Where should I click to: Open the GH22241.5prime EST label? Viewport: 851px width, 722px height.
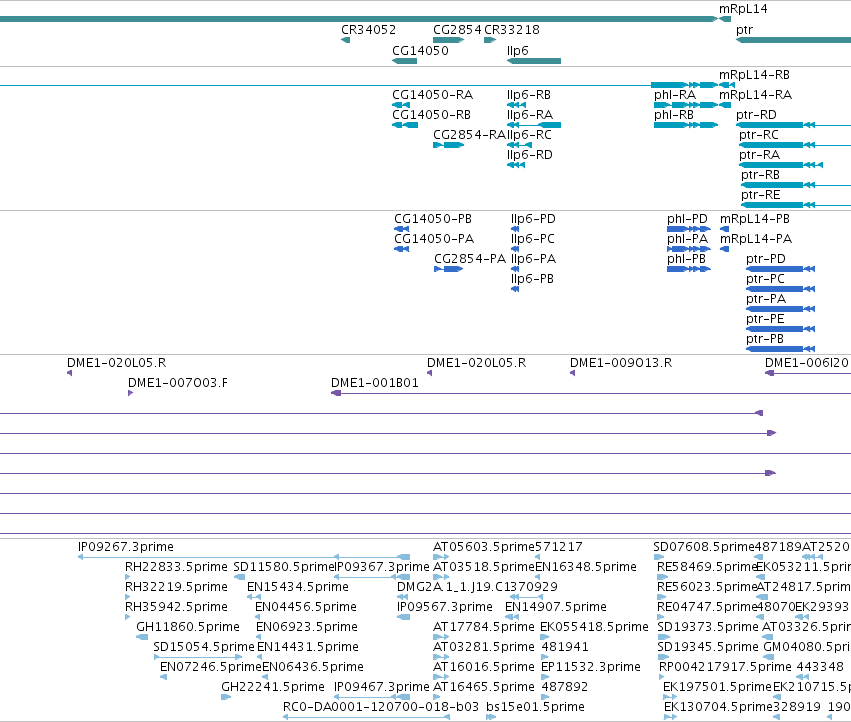pos(273,687)
